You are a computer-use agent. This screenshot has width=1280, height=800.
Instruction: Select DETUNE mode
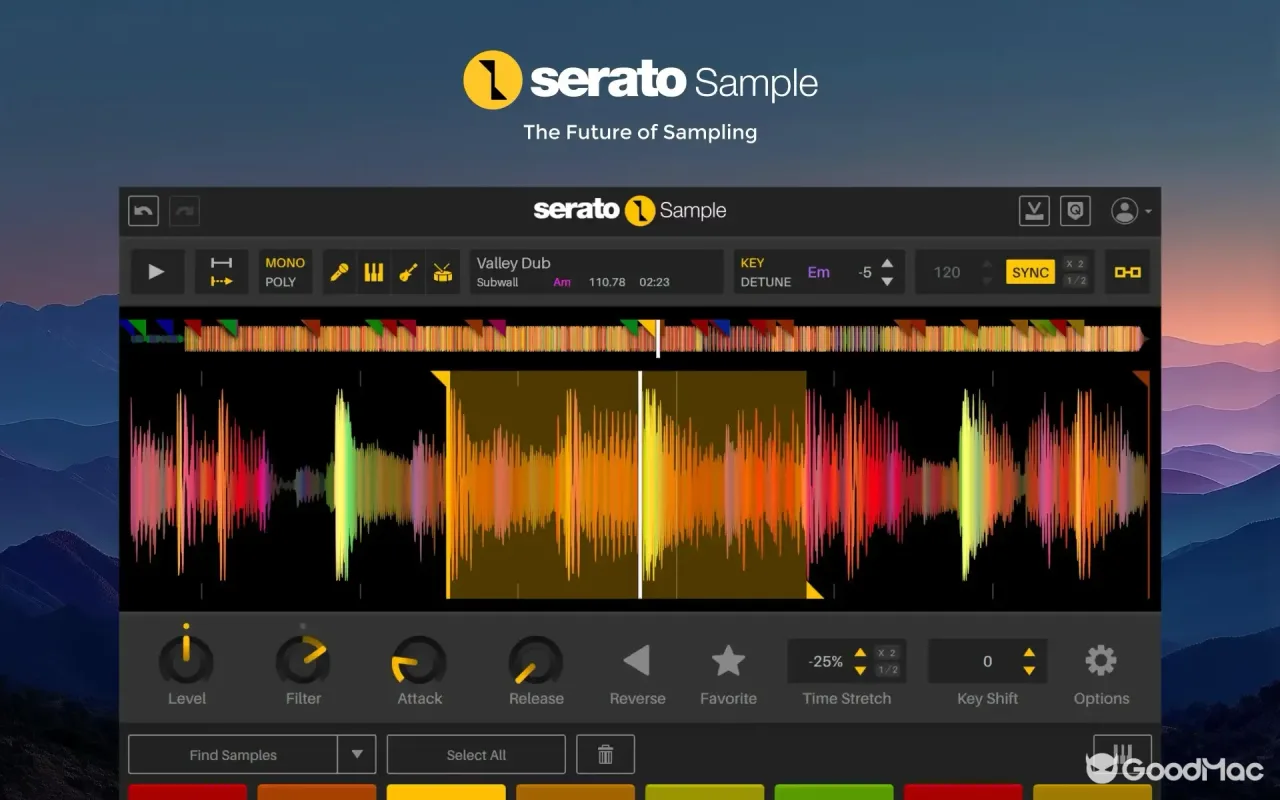click(x=766, y=282)
